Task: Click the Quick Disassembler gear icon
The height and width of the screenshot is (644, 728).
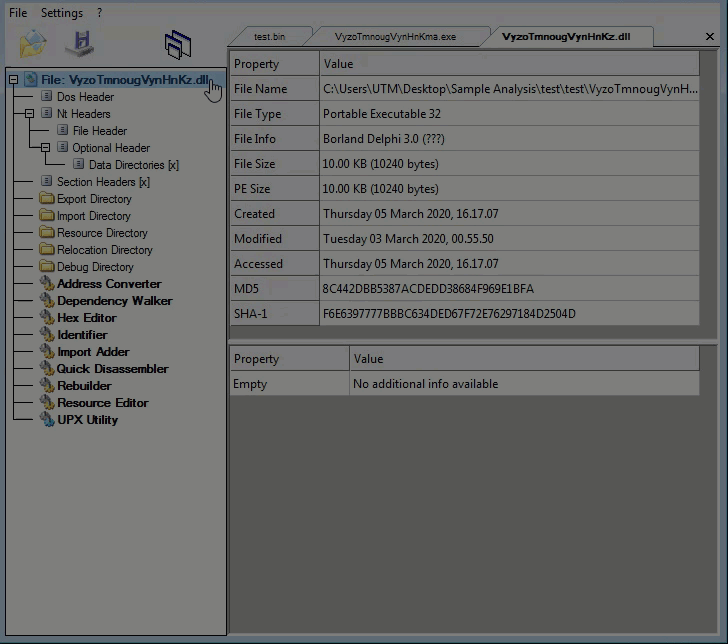Action: (x=47, y=368)
